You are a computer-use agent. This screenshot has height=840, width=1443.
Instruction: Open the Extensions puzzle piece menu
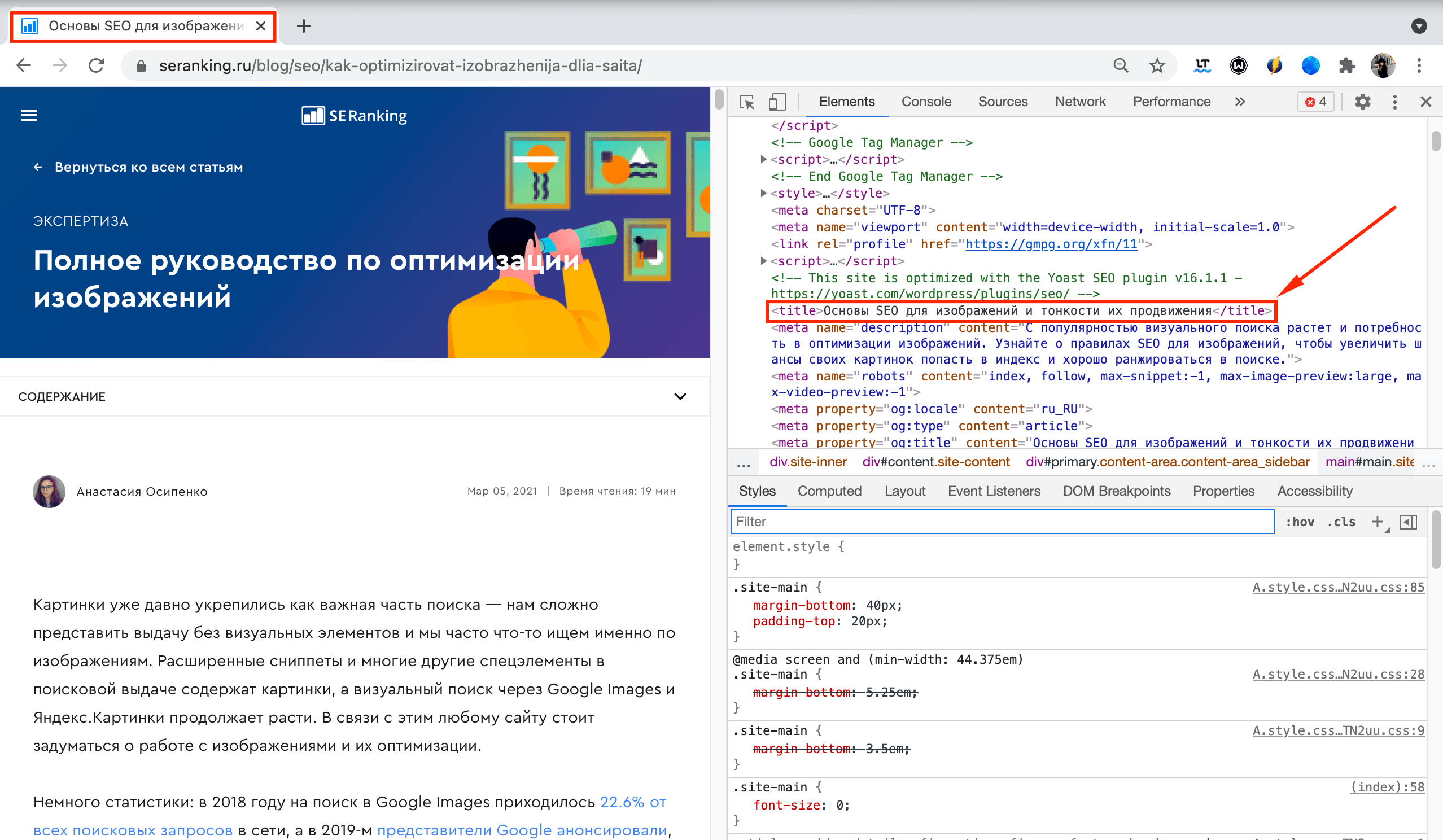pyautogui.click(x=1346, y=65)
